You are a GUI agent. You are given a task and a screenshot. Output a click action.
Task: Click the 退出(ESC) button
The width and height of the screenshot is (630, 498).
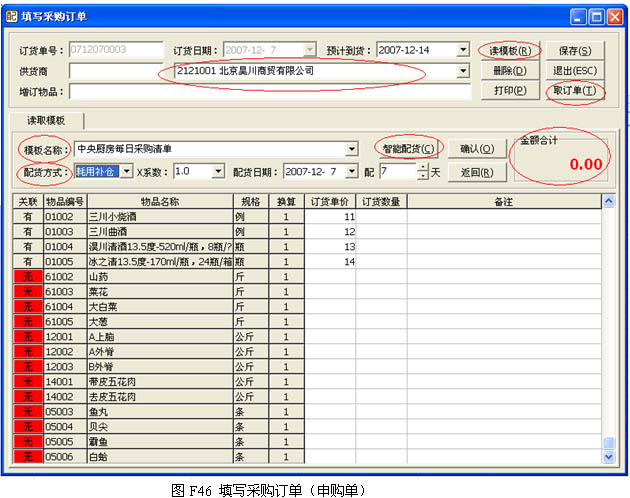click(x=575, y=71)
